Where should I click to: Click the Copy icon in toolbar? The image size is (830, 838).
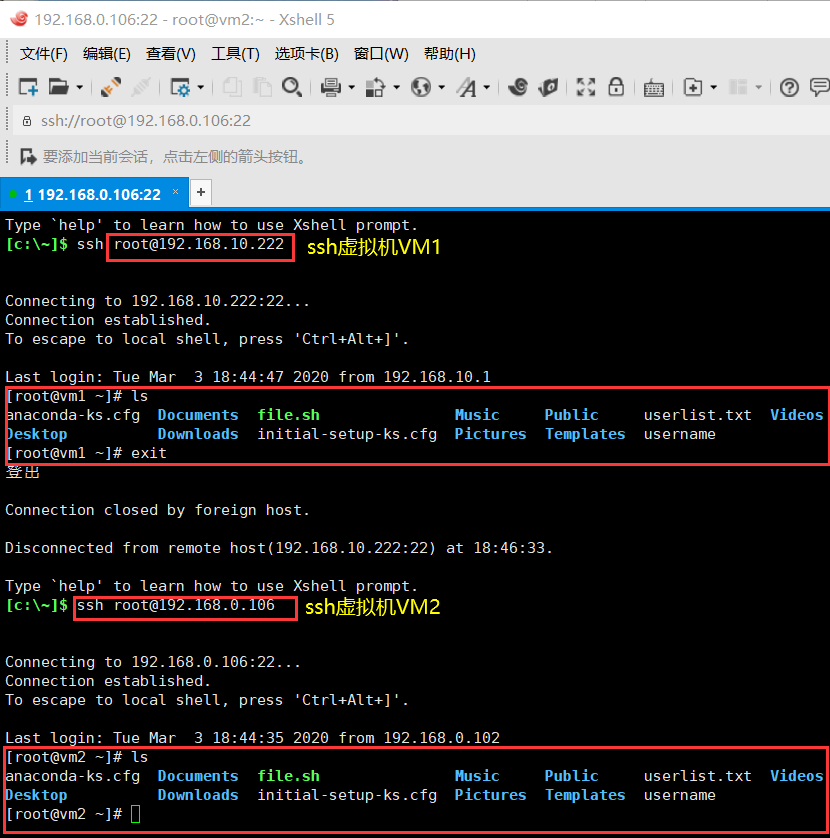(x=232, y=87)
